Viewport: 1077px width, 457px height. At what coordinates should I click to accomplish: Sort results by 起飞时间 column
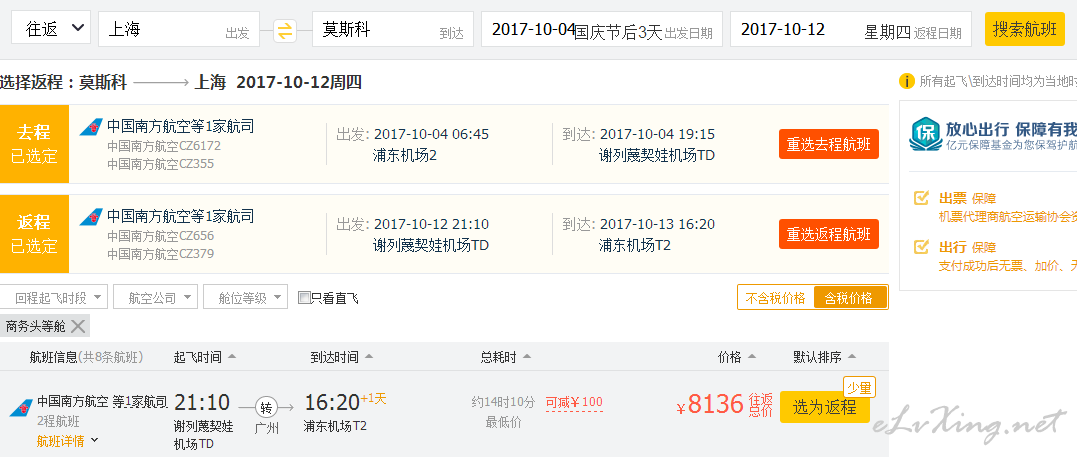coord(205,357)
